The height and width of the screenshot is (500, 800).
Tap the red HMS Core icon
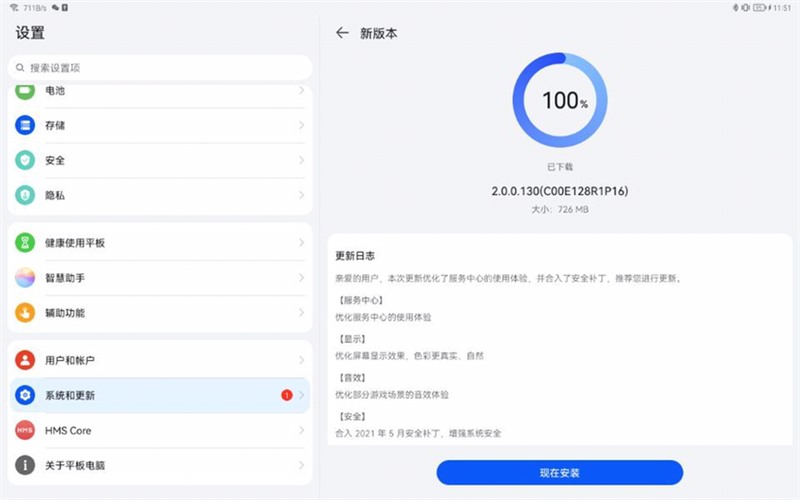(24, 430)
